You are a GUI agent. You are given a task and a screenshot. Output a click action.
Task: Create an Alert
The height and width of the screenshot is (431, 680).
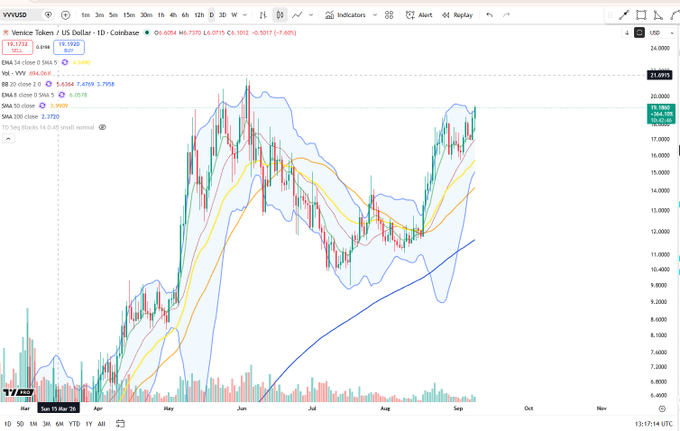(419, 15)
